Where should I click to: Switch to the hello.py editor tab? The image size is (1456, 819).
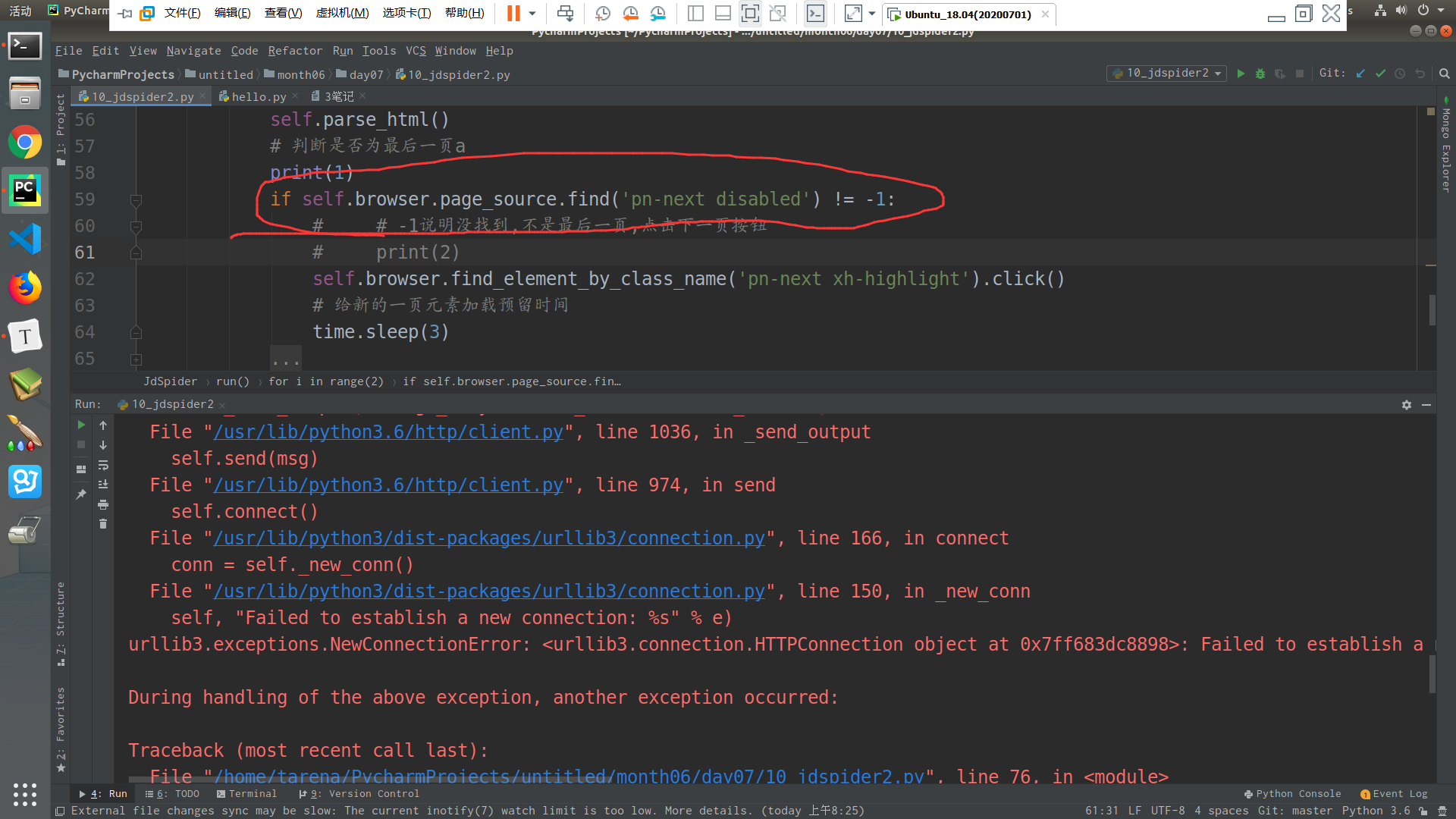(258, 96)
